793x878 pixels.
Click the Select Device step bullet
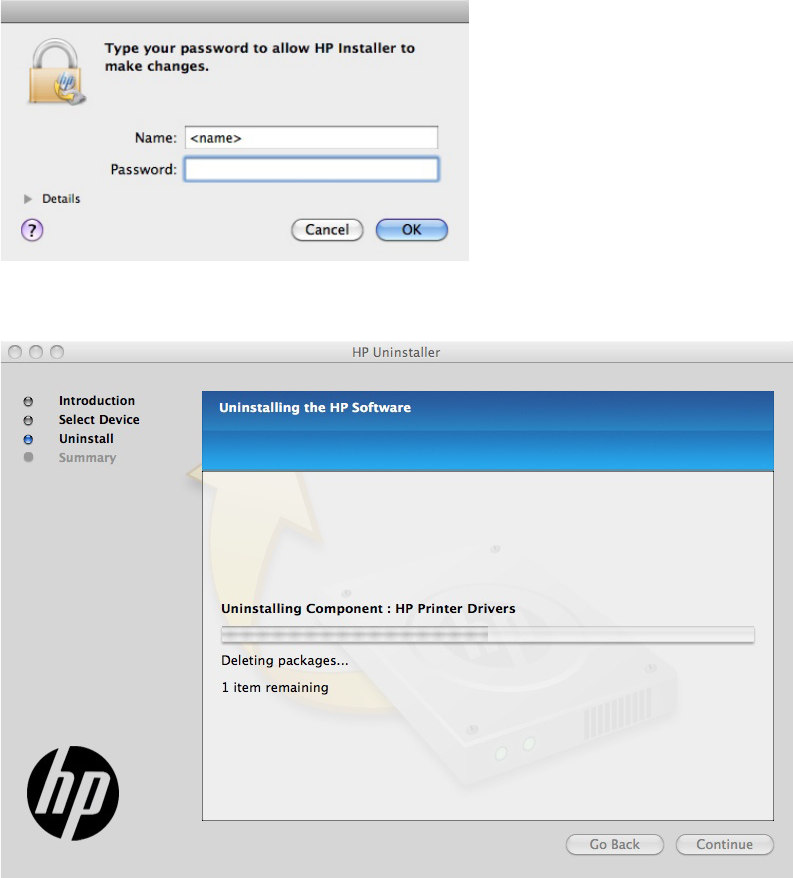[28, 420]
